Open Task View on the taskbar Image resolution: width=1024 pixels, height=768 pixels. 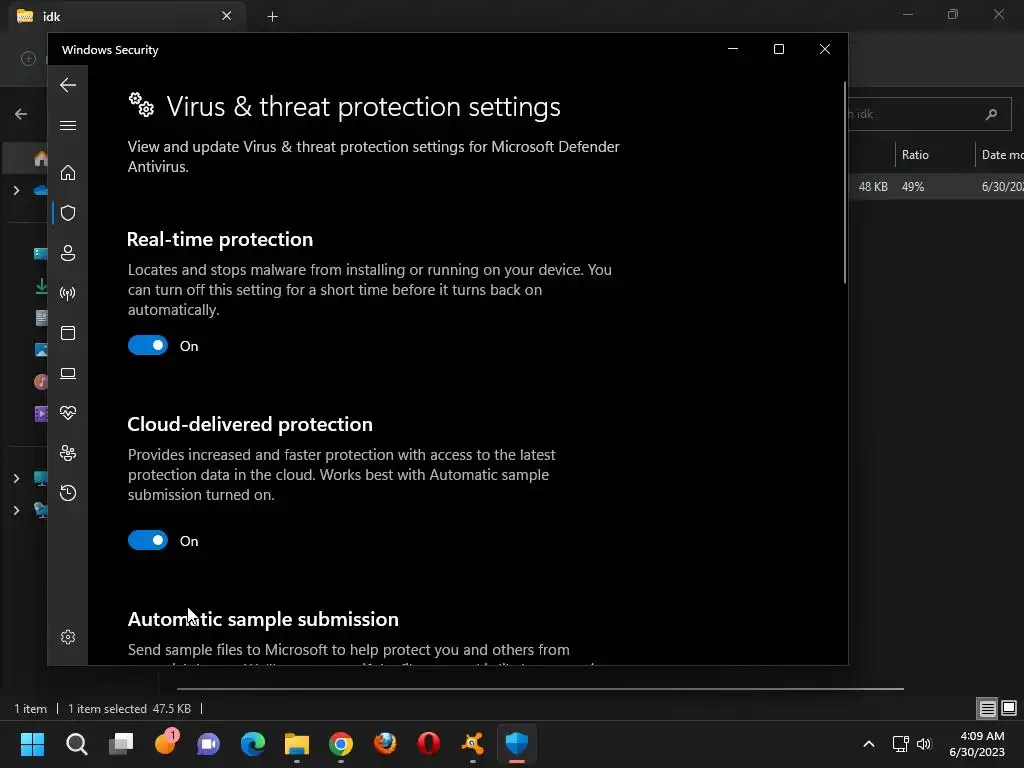[x=121, y=744]
